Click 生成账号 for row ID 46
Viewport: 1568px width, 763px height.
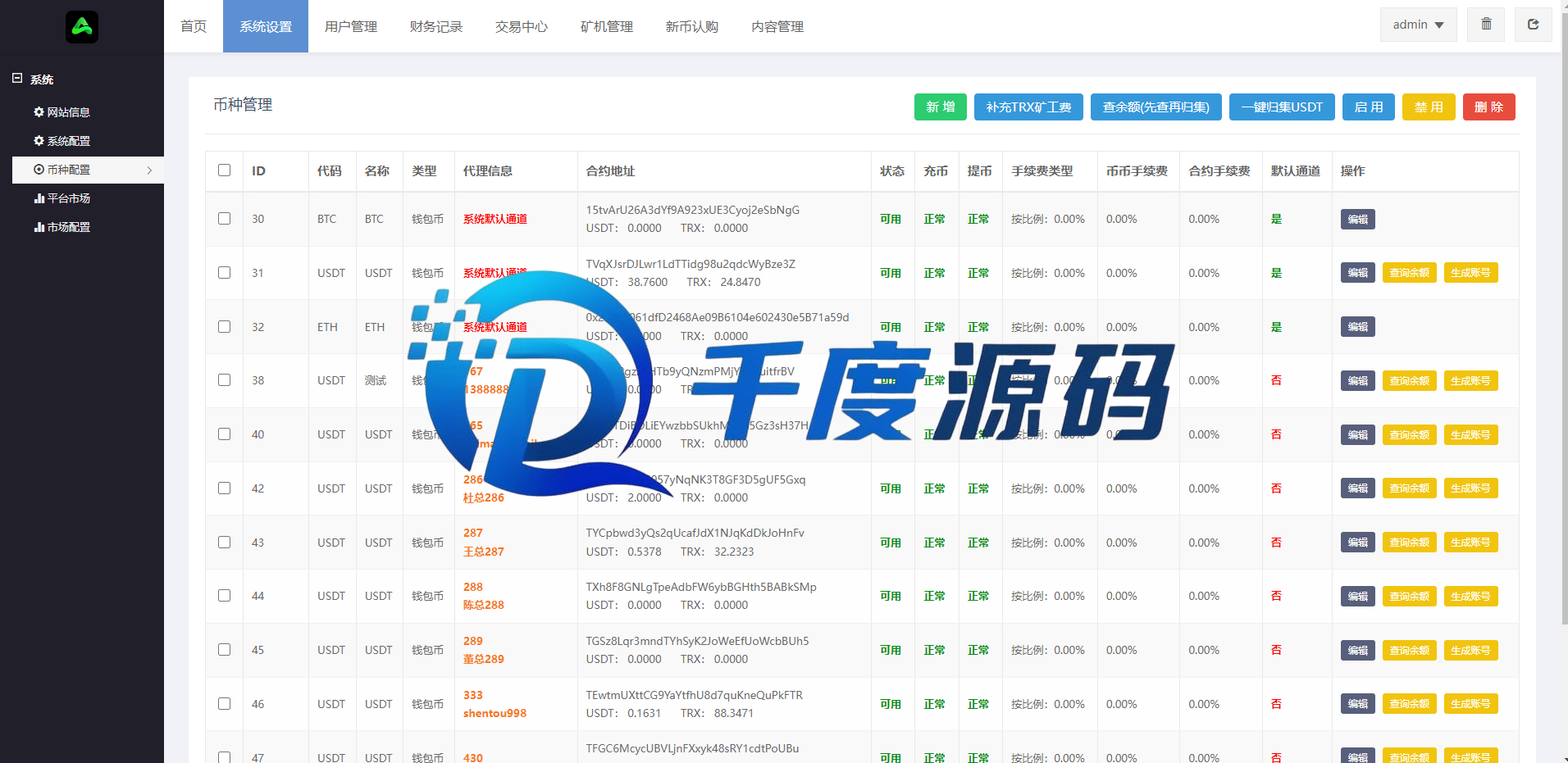coord(1470,704)
